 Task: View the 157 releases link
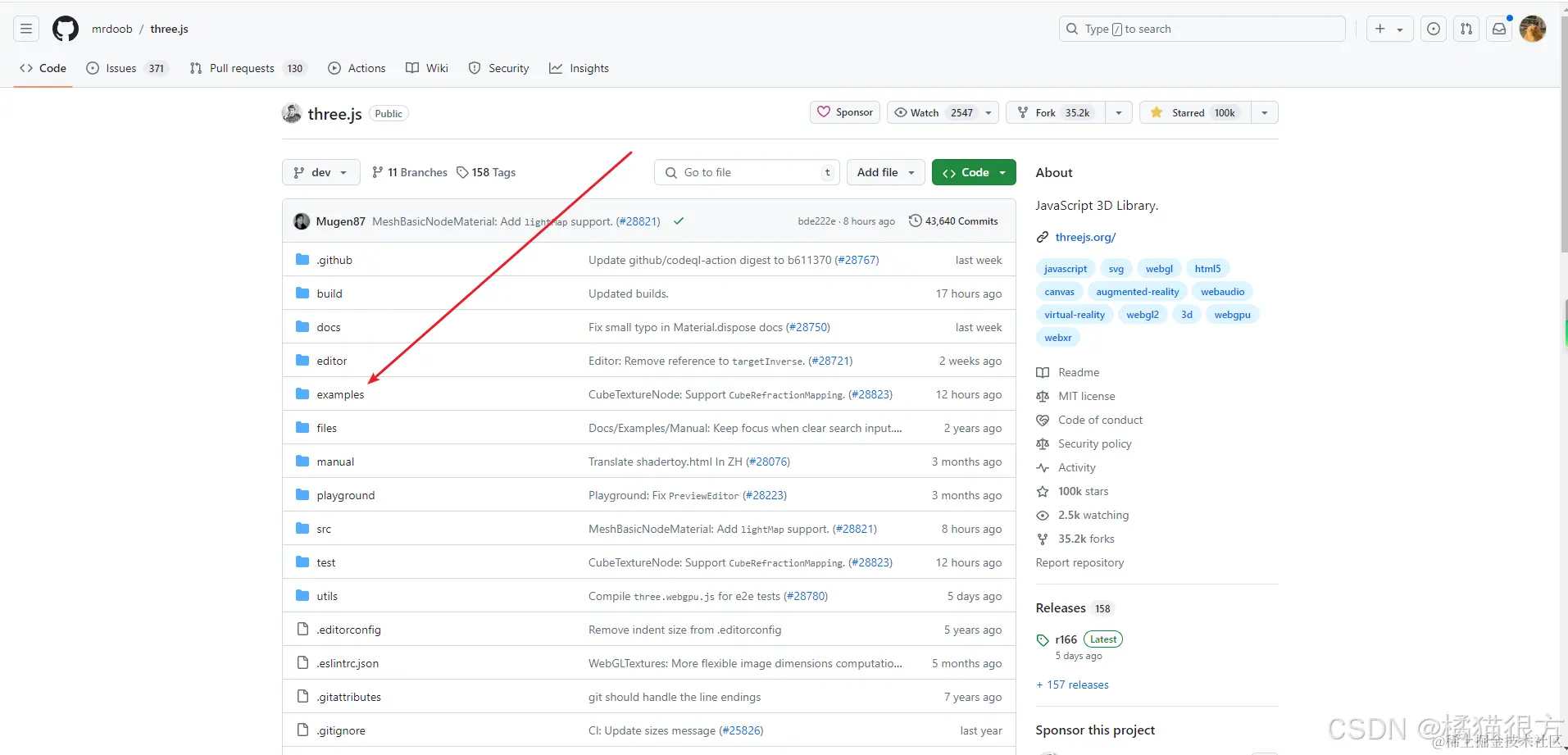pyautogui.click(x=1072, y=685)
